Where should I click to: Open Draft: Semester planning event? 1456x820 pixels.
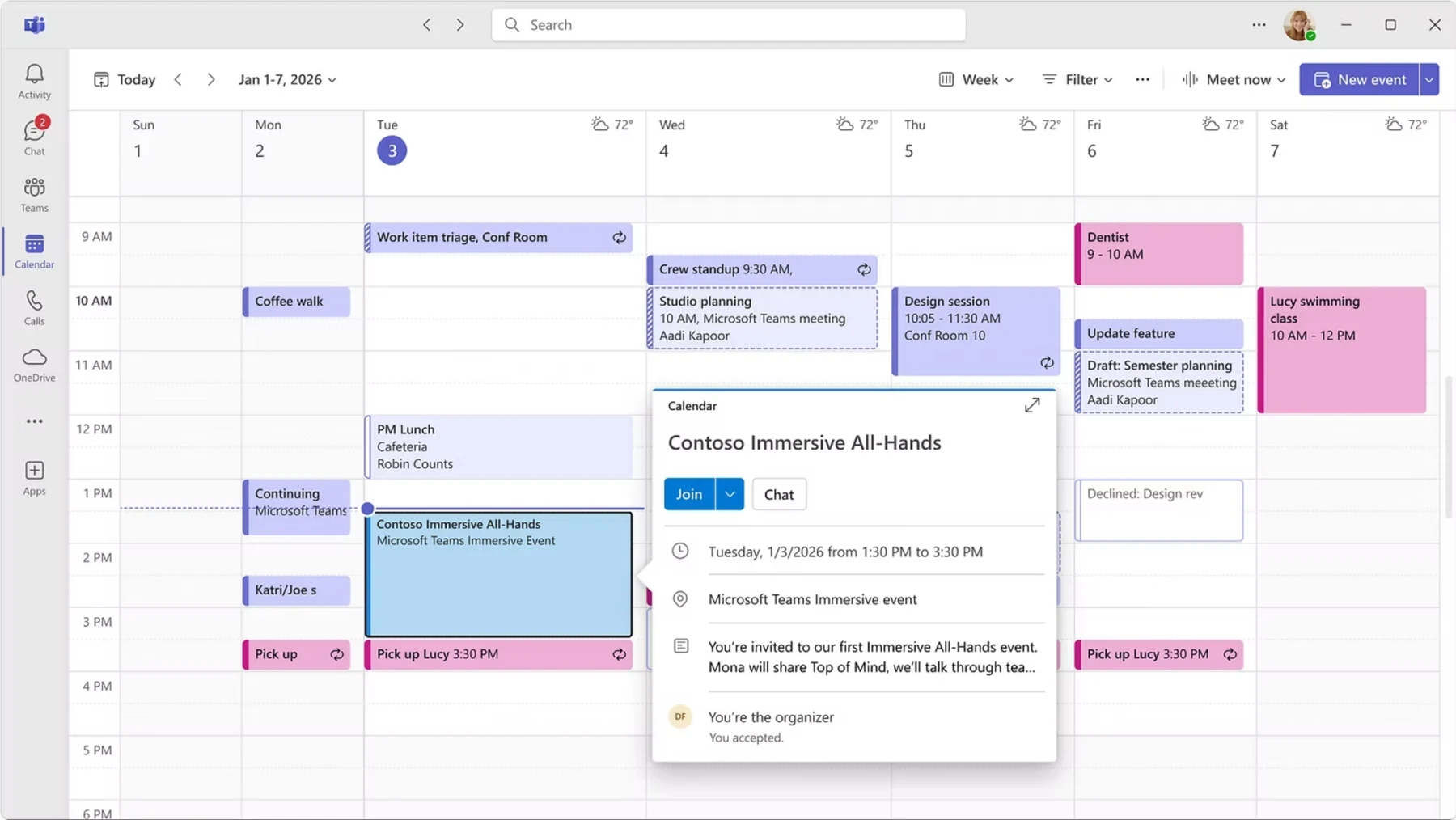1159,383
